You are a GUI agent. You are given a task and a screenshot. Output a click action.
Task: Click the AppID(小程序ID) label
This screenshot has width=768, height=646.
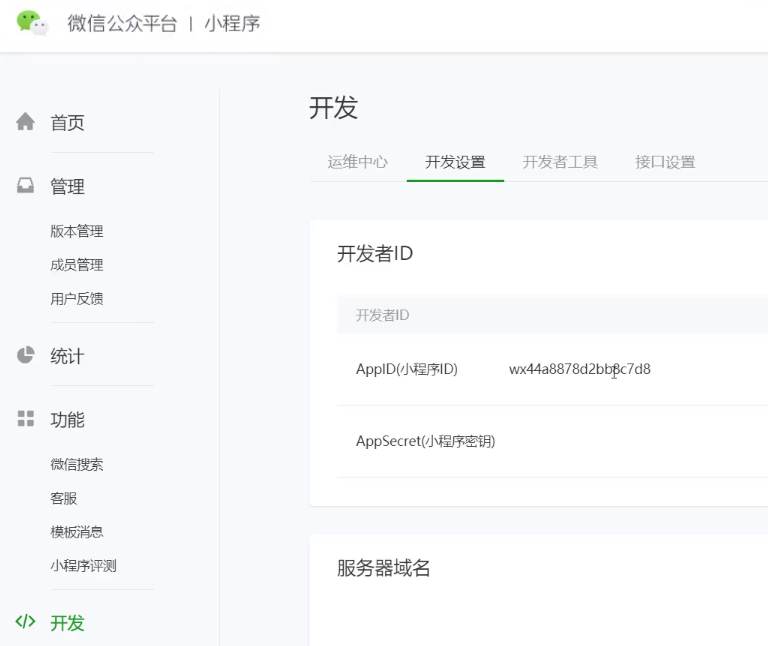pyautogui.click(x=407, y=369)
